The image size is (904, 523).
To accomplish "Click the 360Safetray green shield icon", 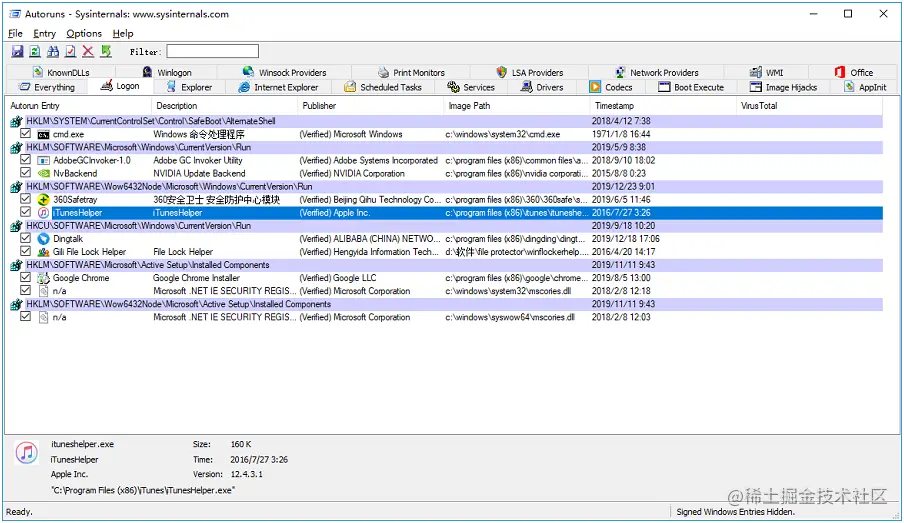I will [x=43, y=200].
